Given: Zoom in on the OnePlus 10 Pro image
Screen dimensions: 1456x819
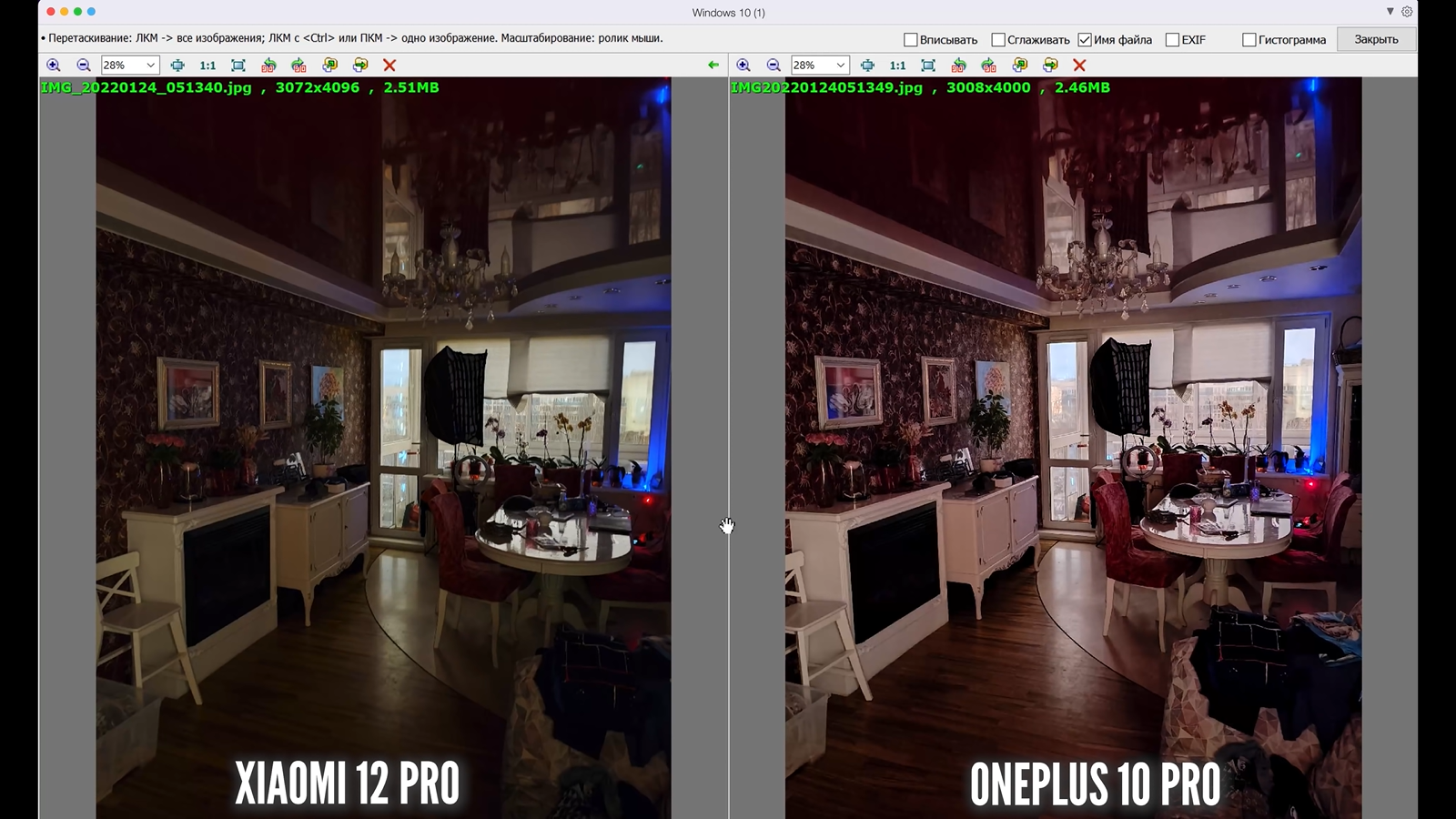Looking at the screenshot, I should pos(743,66).
